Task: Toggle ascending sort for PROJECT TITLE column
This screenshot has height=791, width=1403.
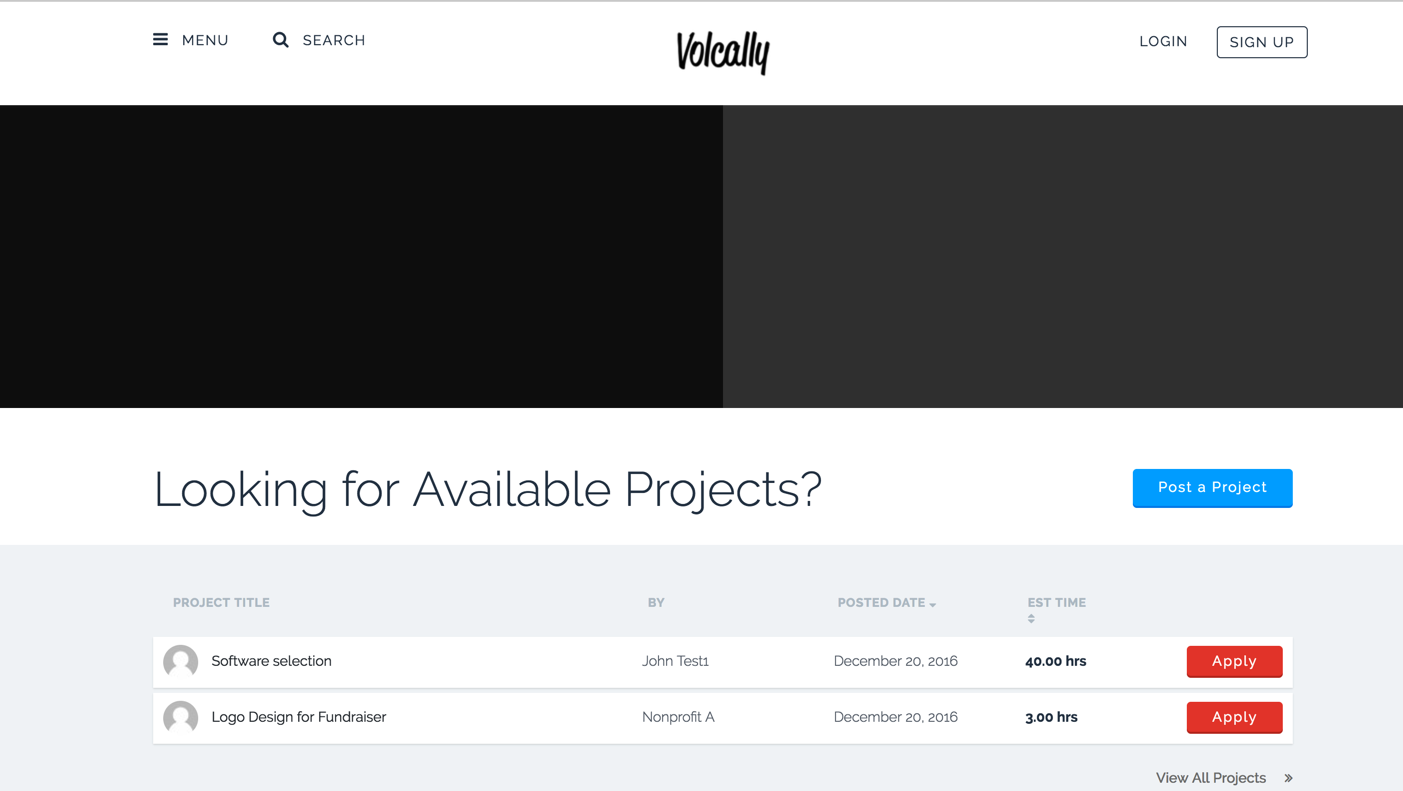Action: (x=221, y=602)
